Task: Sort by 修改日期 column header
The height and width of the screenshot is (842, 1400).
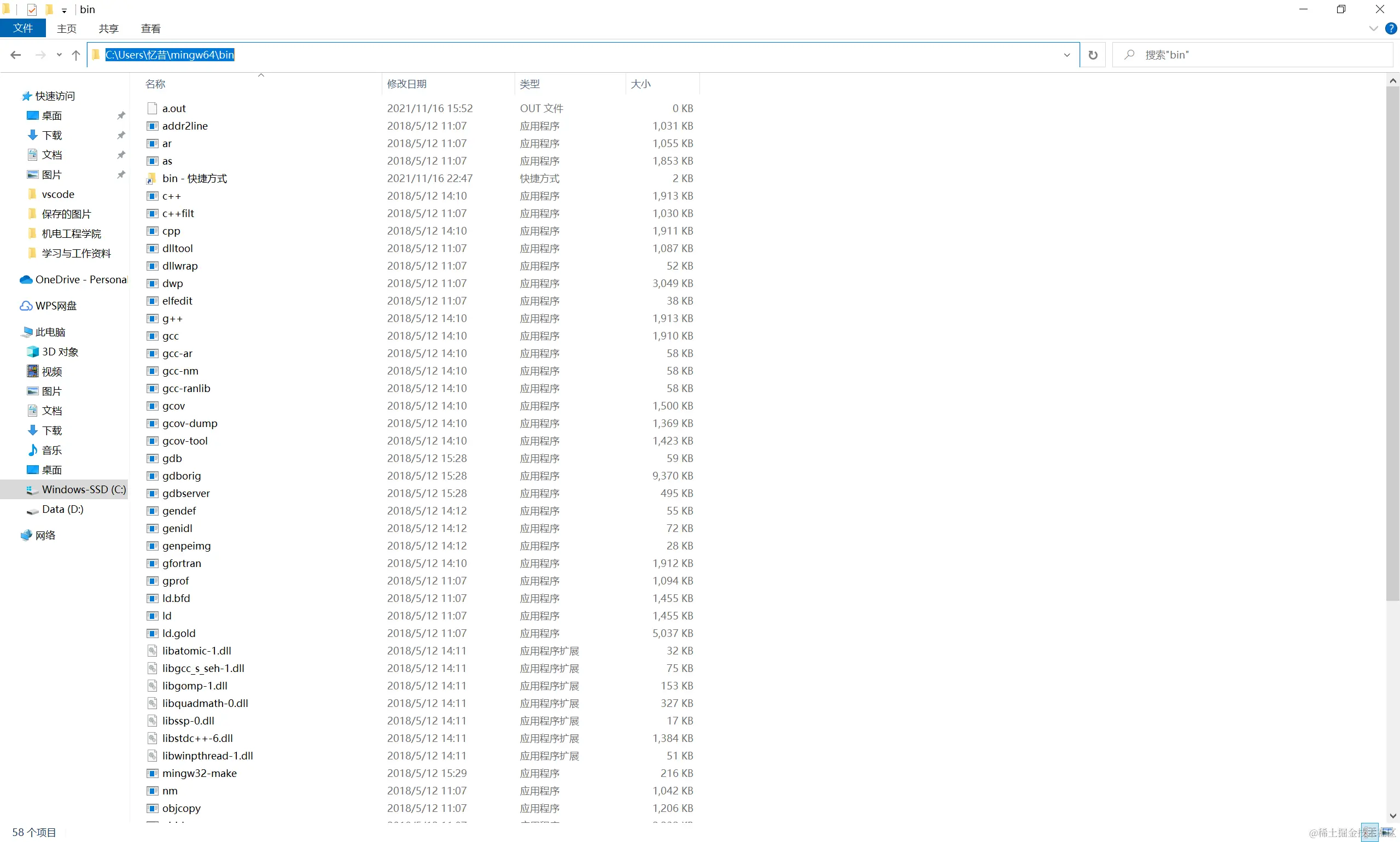Action: coord(407,84)
